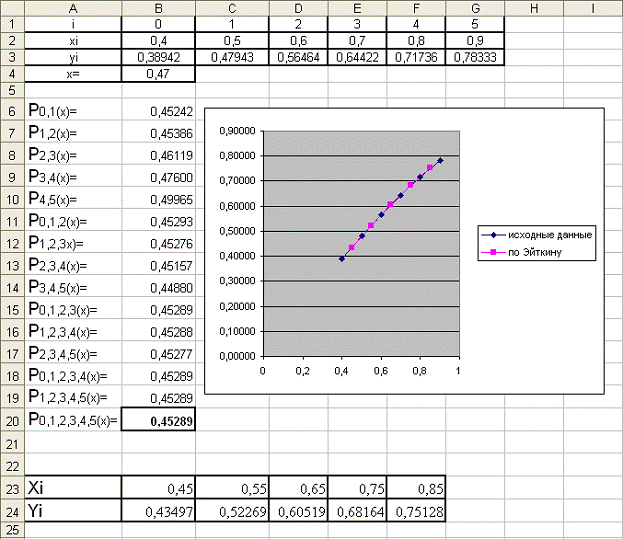Click cell containing x value 0,47

(158, 73)
